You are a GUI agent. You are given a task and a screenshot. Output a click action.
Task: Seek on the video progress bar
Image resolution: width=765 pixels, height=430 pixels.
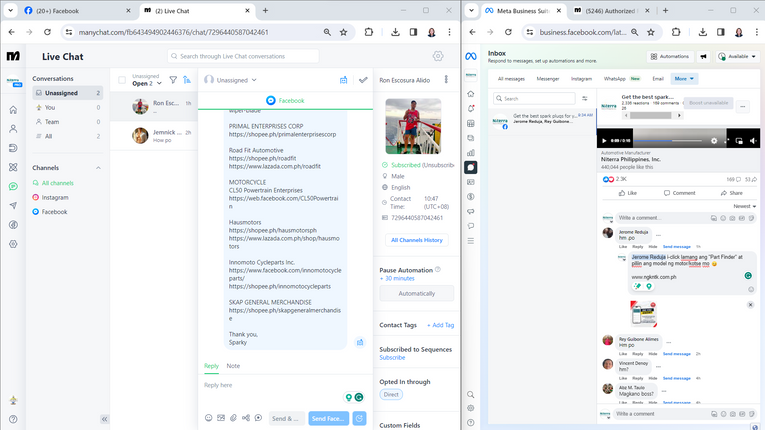pyautogui.click(x=667, y=141)
